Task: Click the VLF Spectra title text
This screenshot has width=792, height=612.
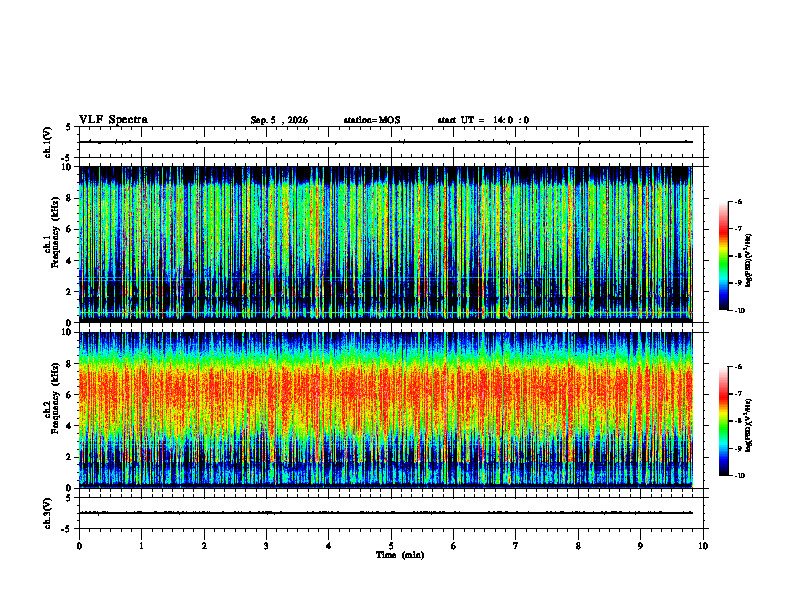Action: point(113,120)
